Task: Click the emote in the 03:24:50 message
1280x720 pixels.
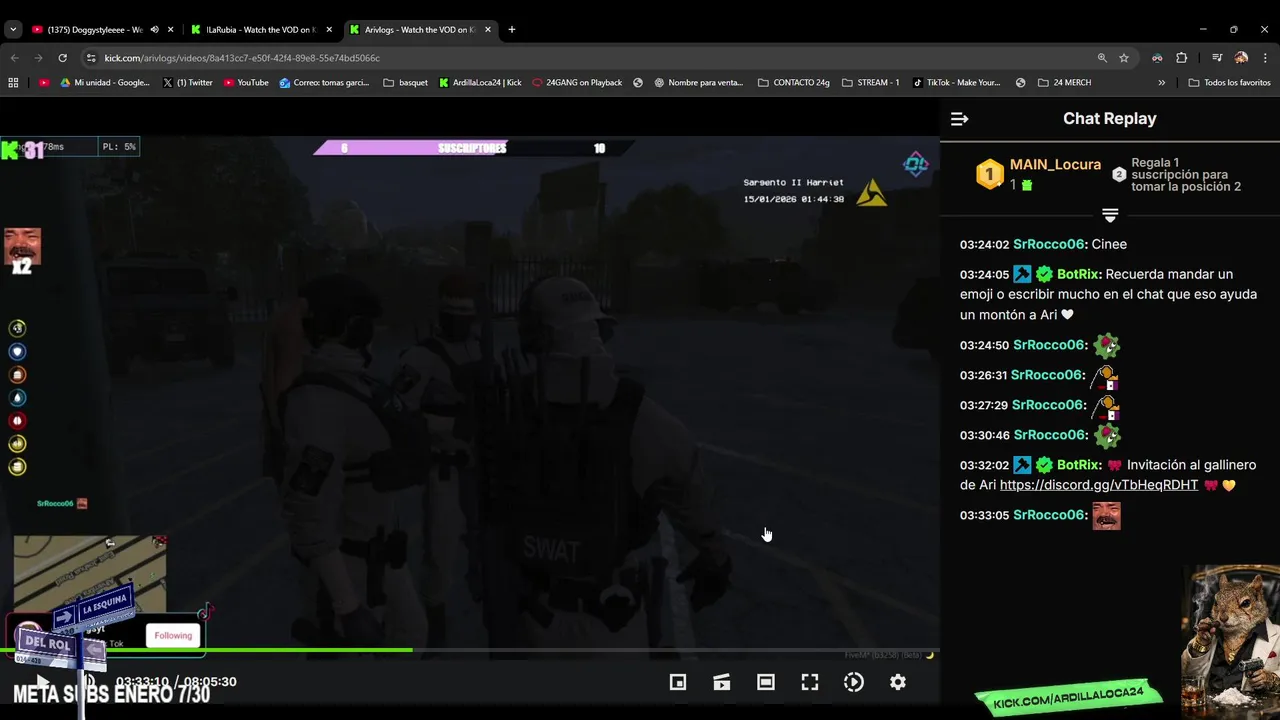Action: coord(1106,346)
